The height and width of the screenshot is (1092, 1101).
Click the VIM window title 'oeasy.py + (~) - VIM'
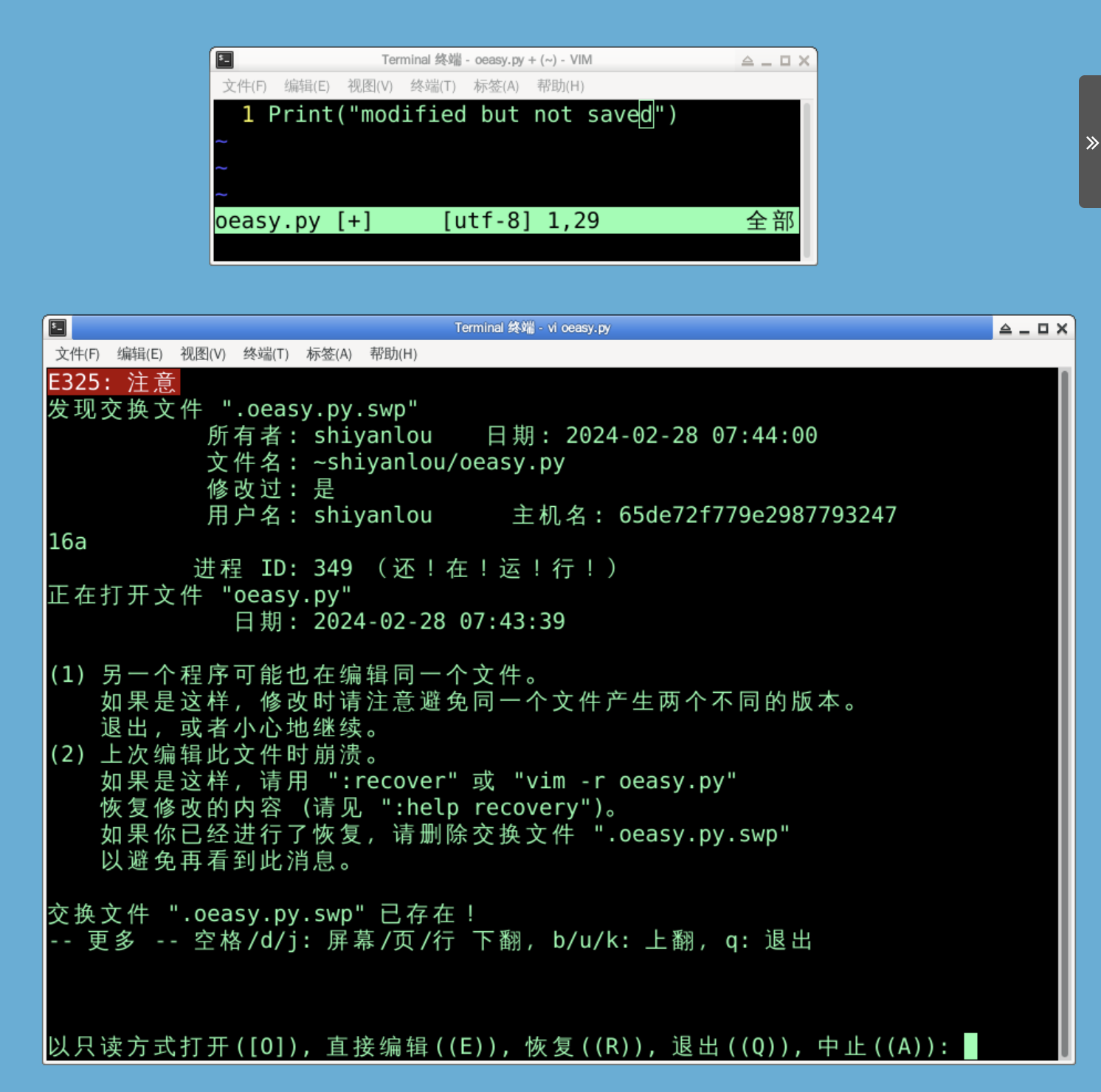coord(534,60)
